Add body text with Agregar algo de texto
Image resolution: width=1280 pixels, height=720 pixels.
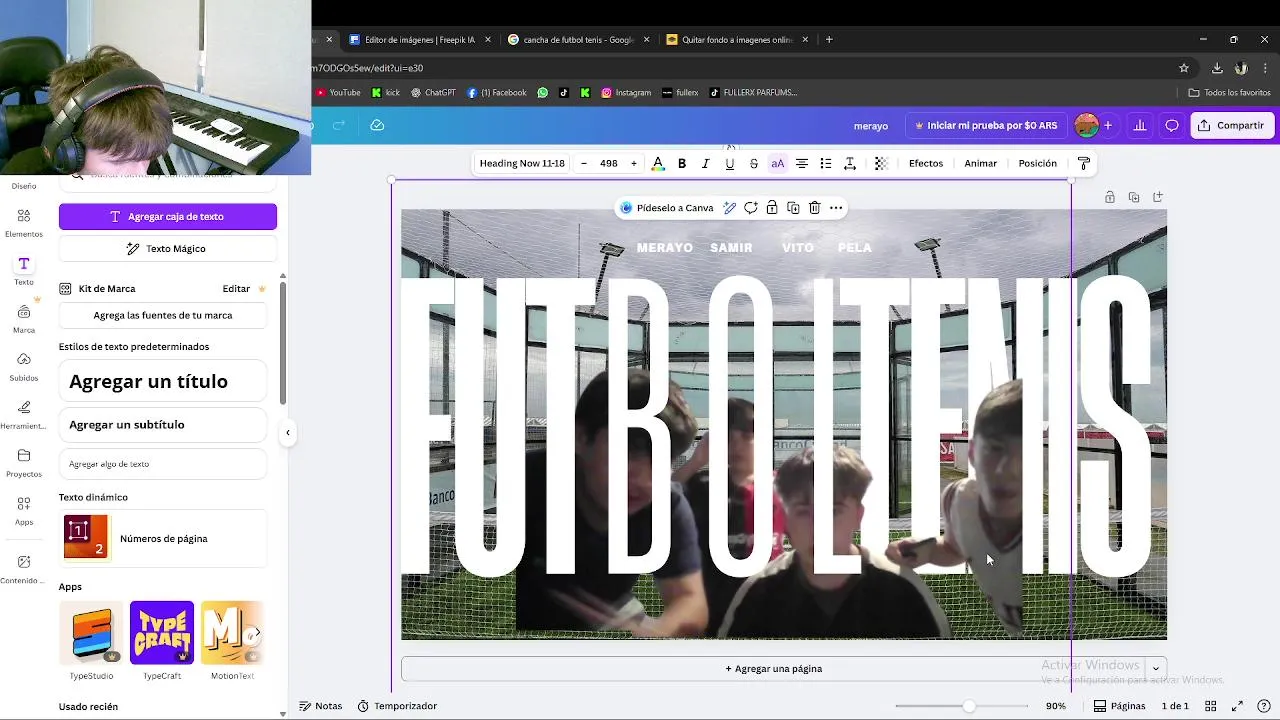(x=163, y=464)
